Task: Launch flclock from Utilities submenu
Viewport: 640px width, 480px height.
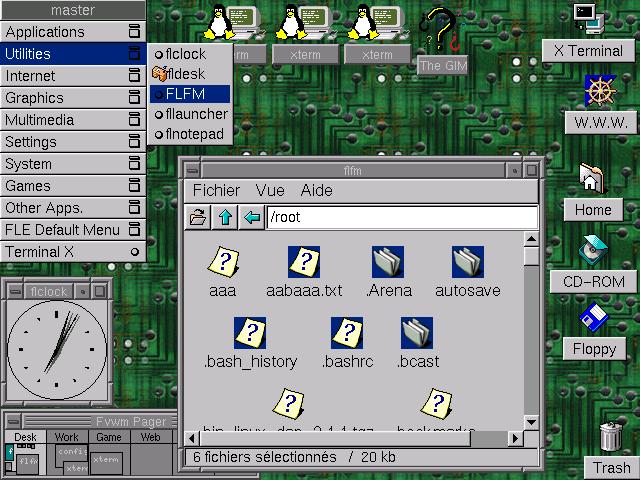Action: [190, 54]
